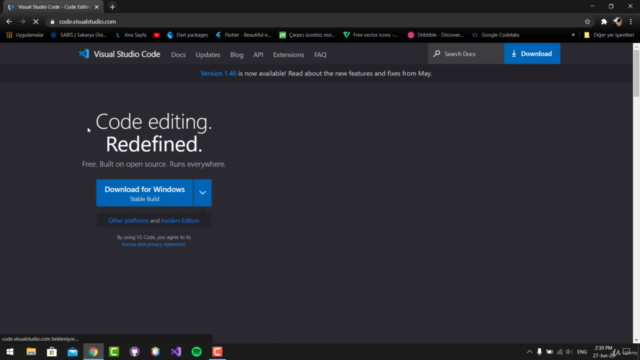Open the colorful cube app in the taskbar
640x360 pixels.
[x=155, y=351]
